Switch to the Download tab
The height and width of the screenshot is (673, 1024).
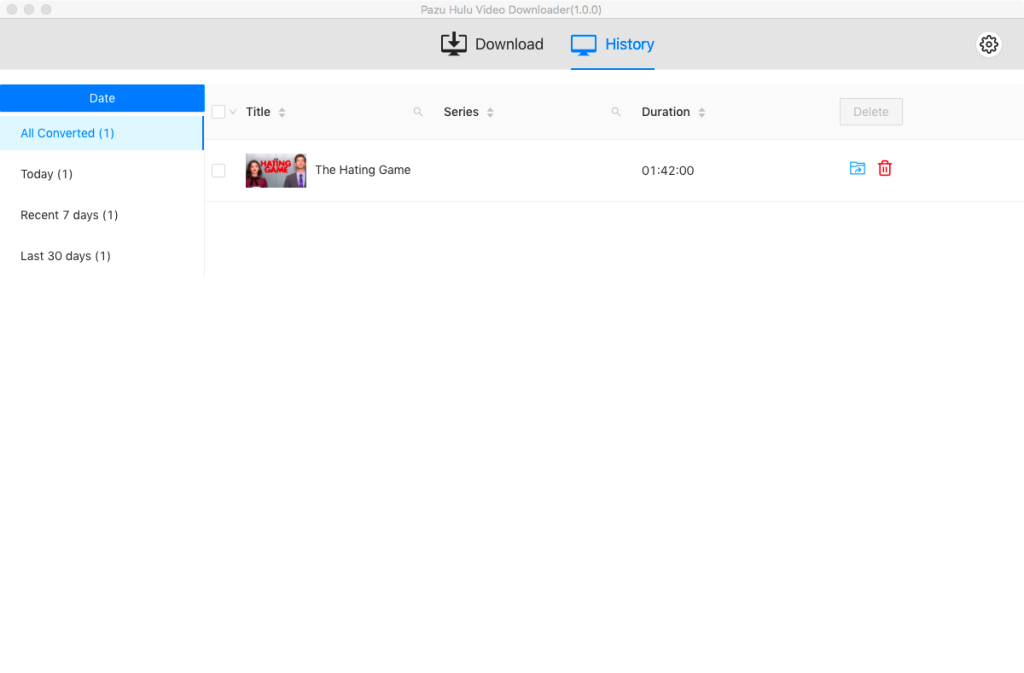pos(492,44)
